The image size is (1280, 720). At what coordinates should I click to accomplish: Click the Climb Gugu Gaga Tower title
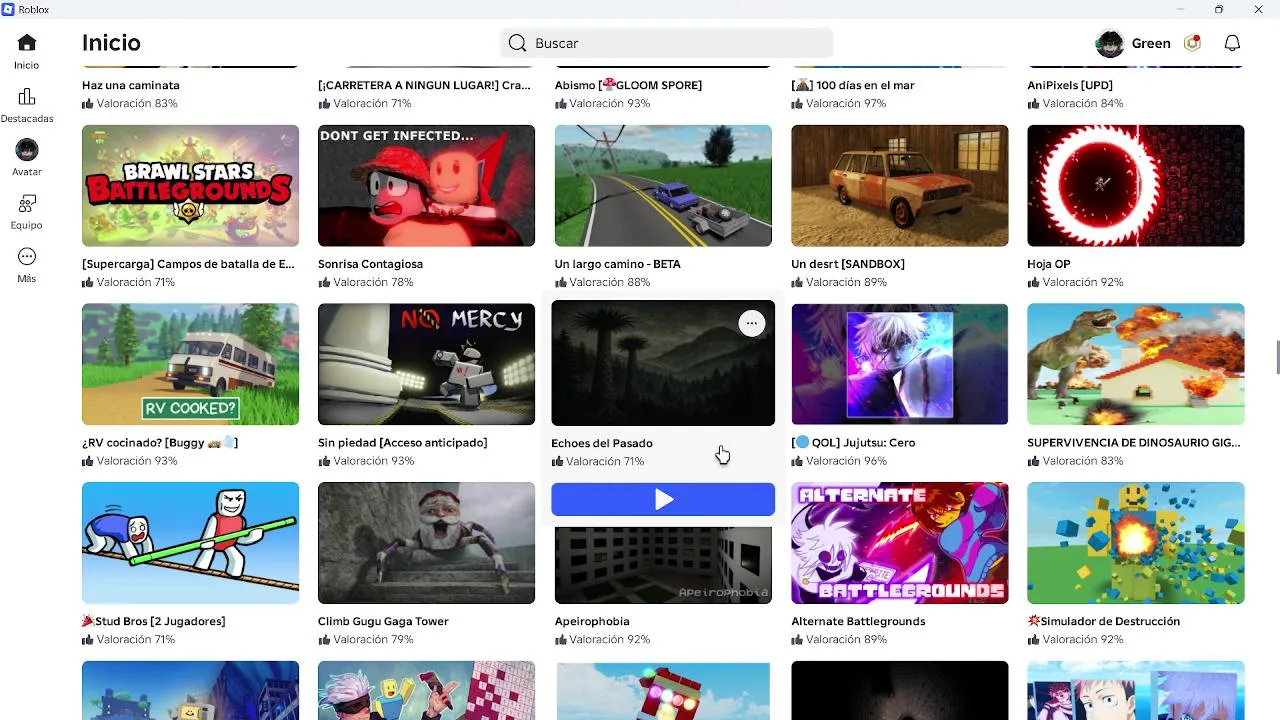pyautogui.click(x=383, y=621)
